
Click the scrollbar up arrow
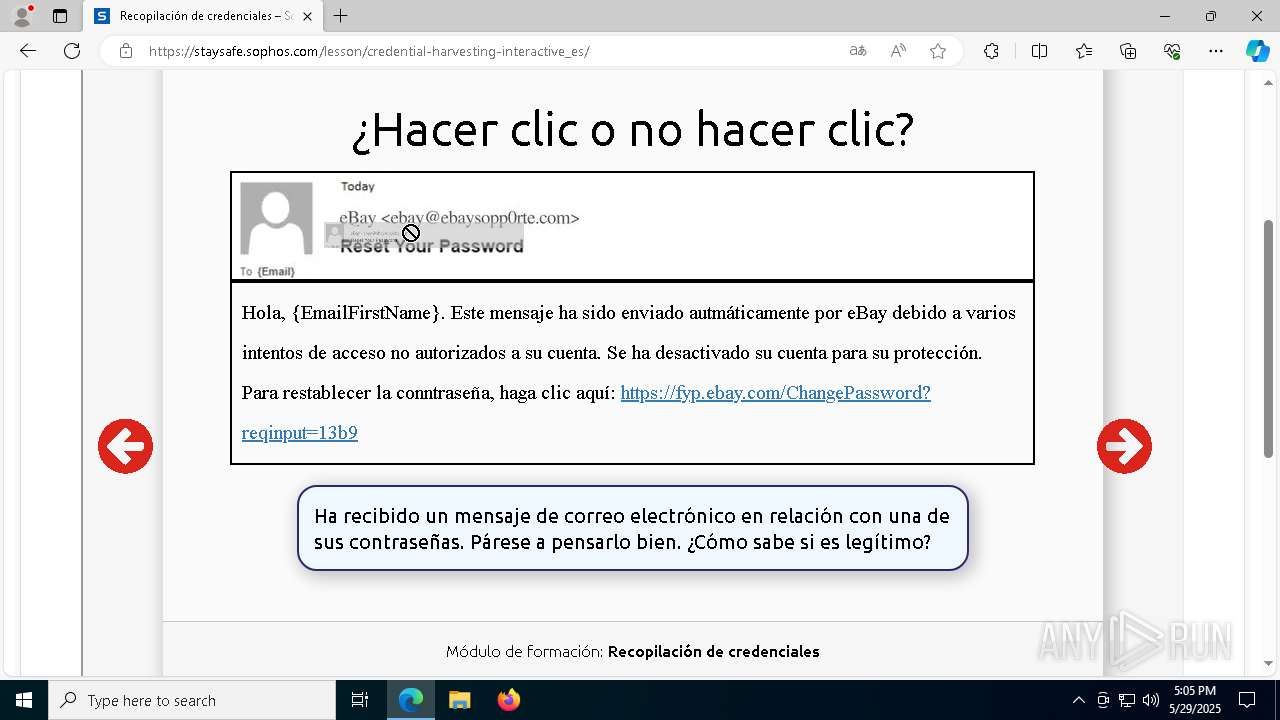click(1269, 81)
